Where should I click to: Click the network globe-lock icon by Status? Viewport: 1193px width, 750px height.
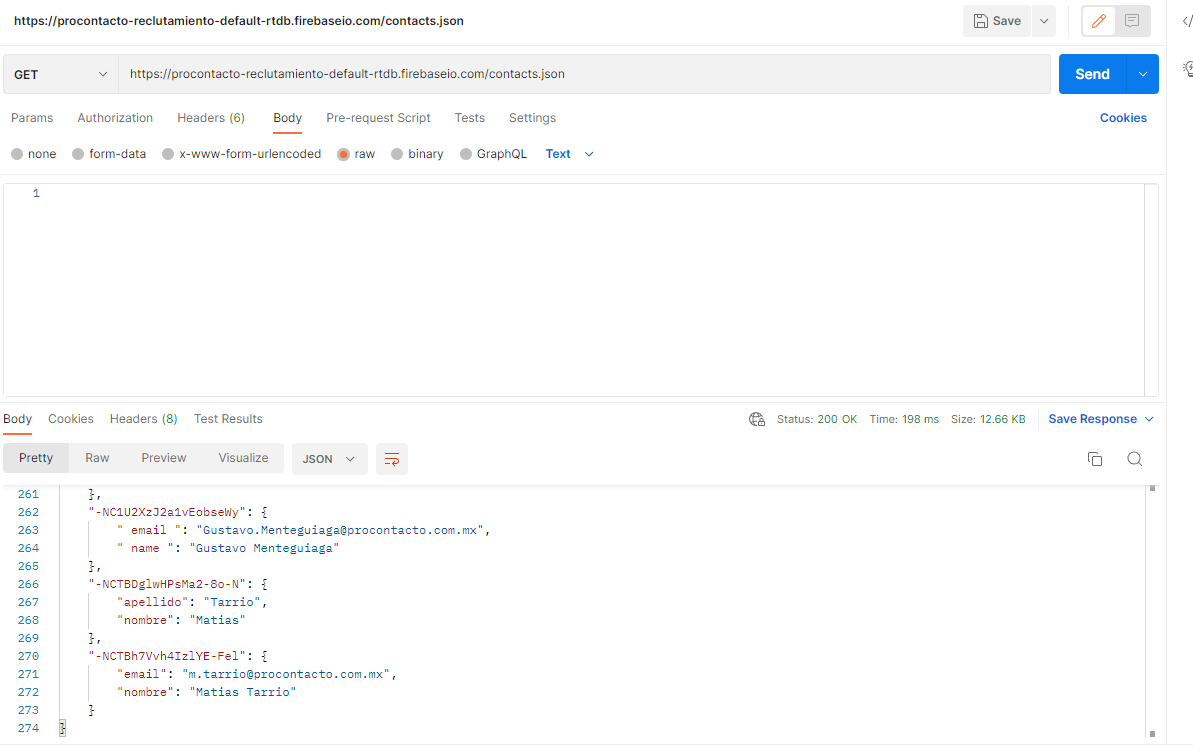[x=757, y=420]
